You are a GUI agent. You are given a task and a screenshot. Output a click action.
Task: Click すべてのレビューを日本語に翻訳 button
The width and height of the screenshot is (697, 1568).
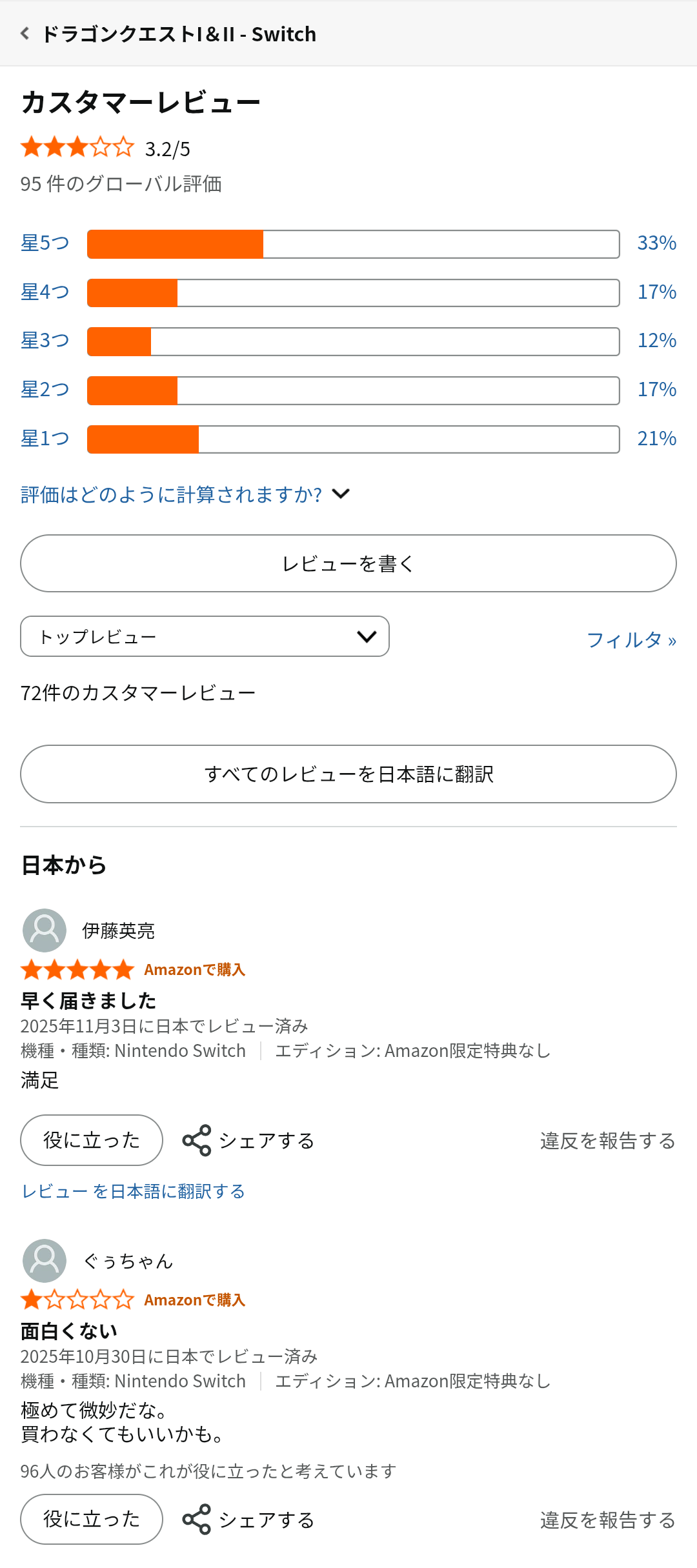(x=348, y=774)
